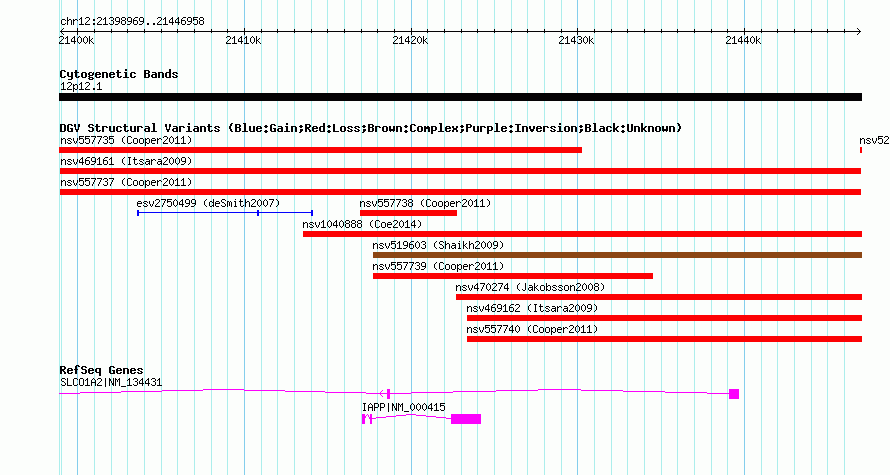This screenshot has width=890, height=475.
Task: Click the small SLCO1A2 exon near IAPP
Action: 388,394
